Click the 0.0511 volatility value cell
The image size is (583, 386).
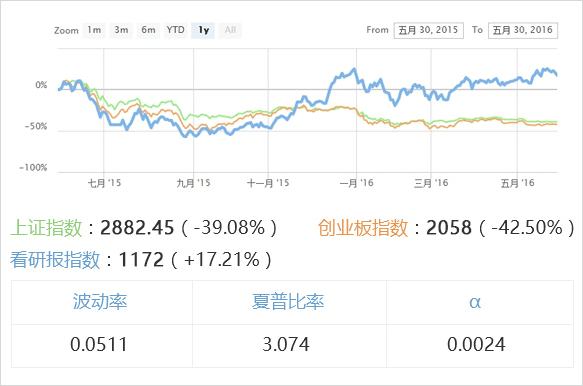[99, 345]
